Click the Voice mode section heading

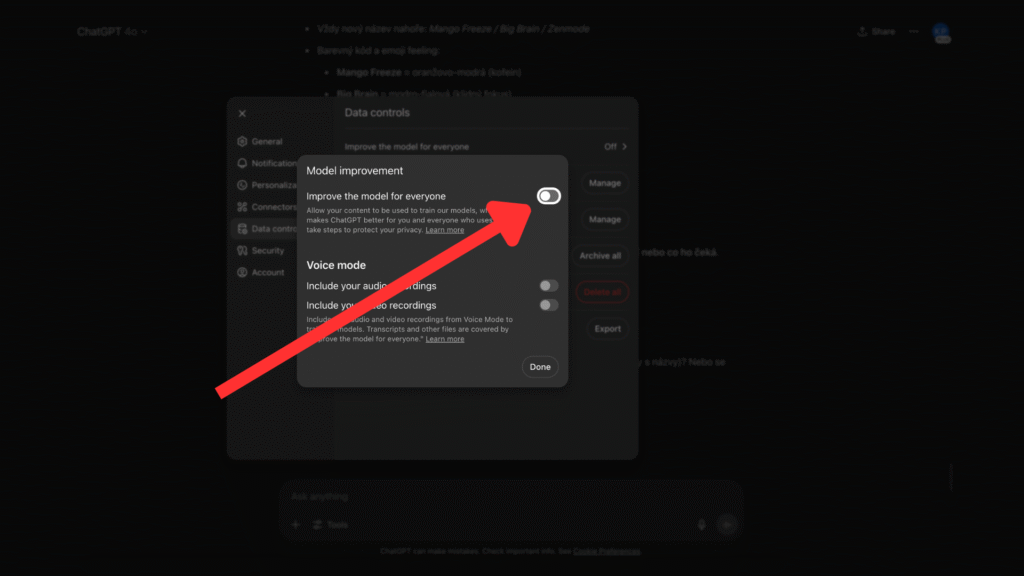click(336, 265)
